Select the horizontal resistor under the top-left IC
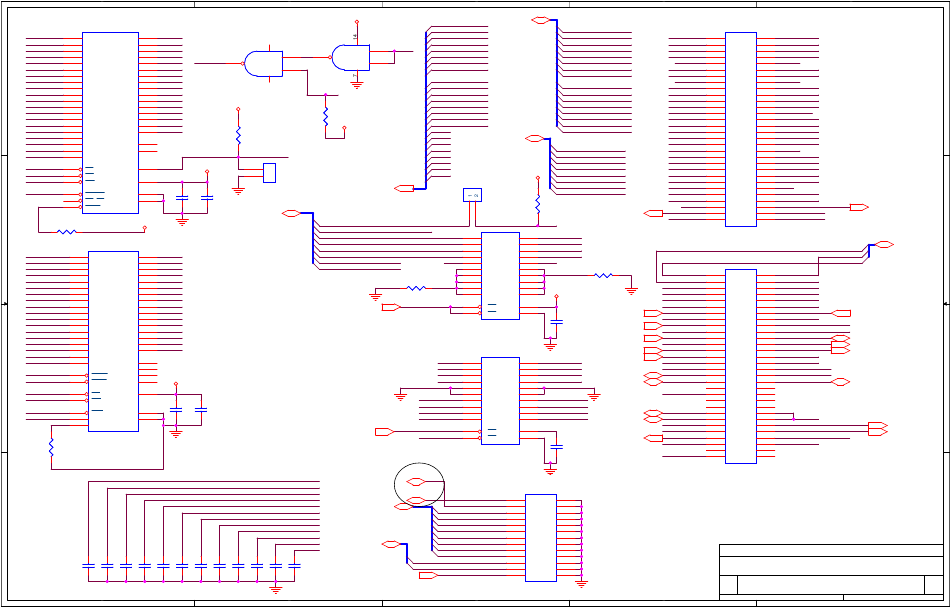The width and height of the screenshot is (950, 607). [x=67, y=232]
